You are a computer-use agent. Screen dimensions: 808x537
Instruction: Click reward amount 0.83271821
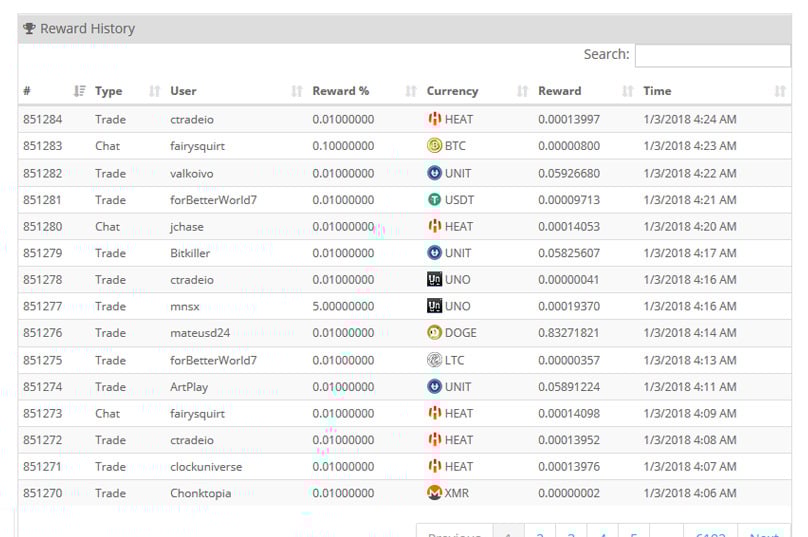coord(568,333)
